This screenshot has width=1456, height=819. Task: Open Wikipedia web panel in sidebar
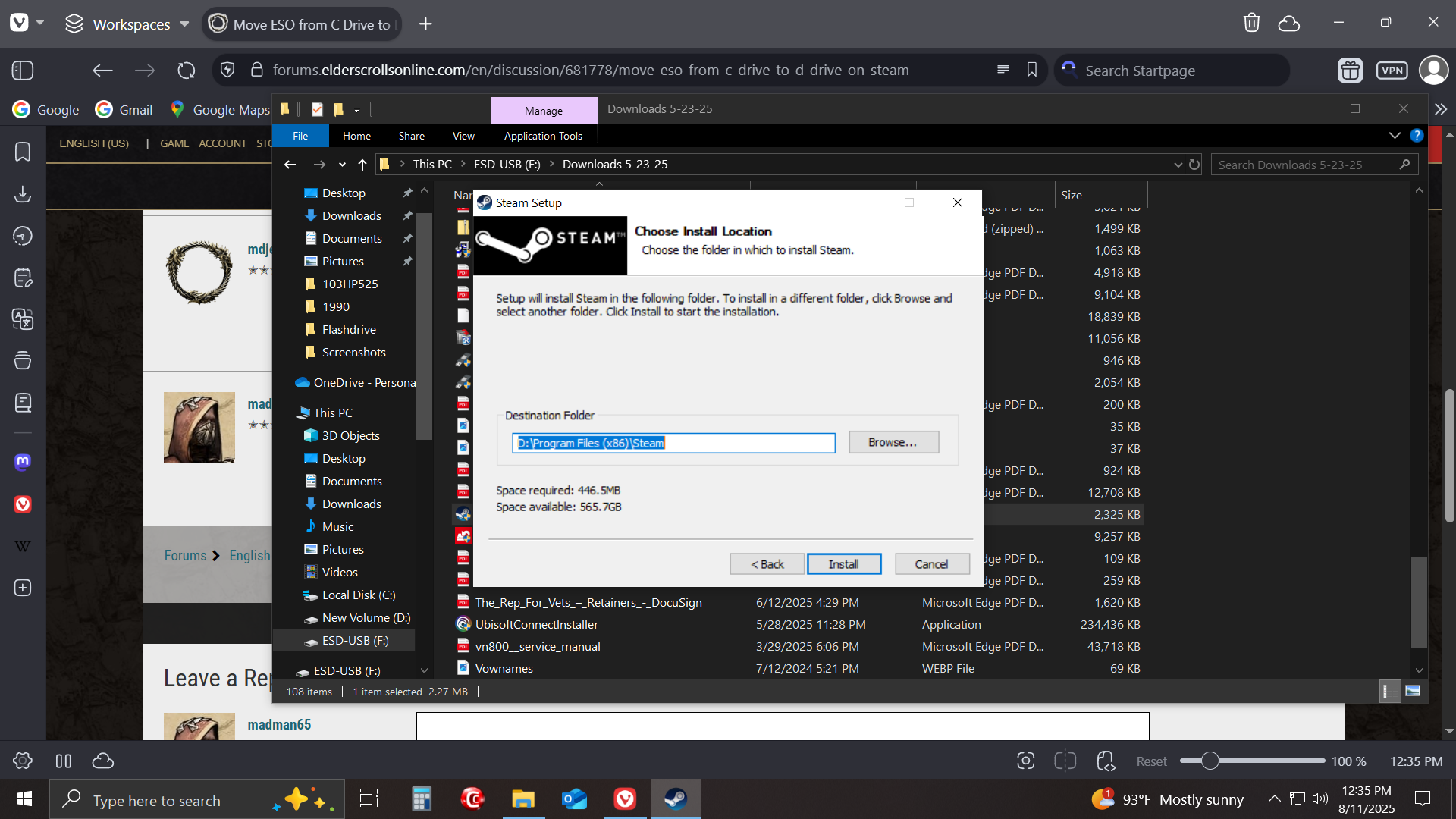pyautogui.click(x=23, y=546)
